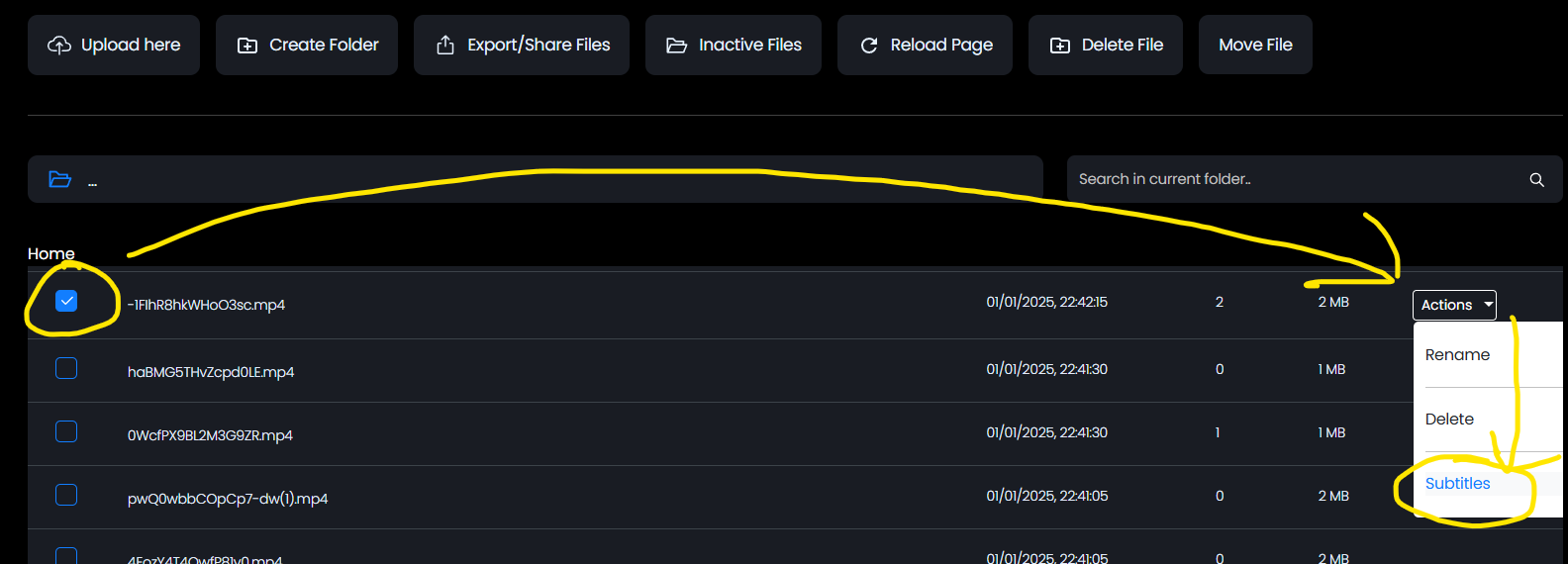Viewport: 1568px width, 564px height.
Task: Click the Inactive Files folder icon
Action: [x=676, y=46]
